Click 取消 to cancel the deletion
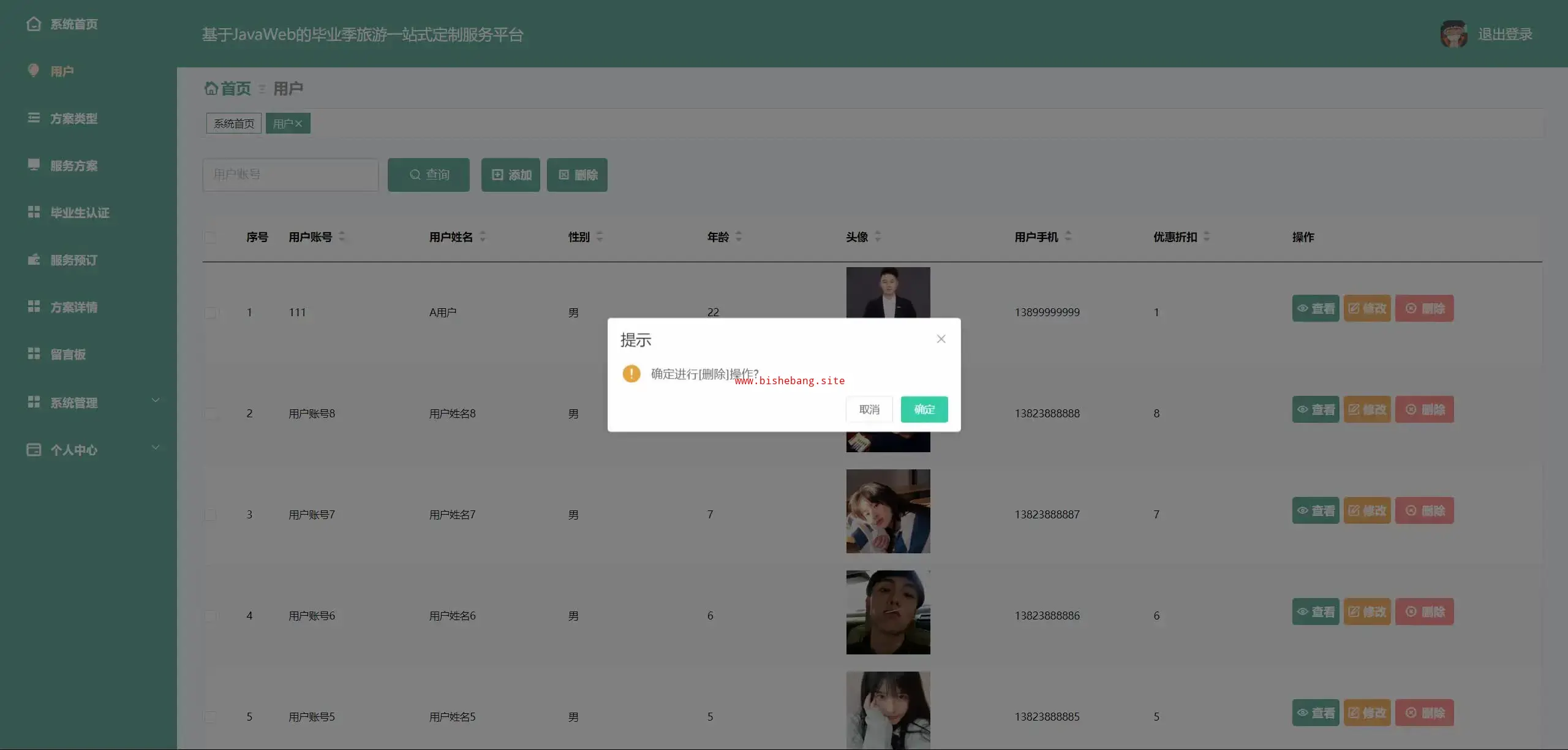 [869, 409]
